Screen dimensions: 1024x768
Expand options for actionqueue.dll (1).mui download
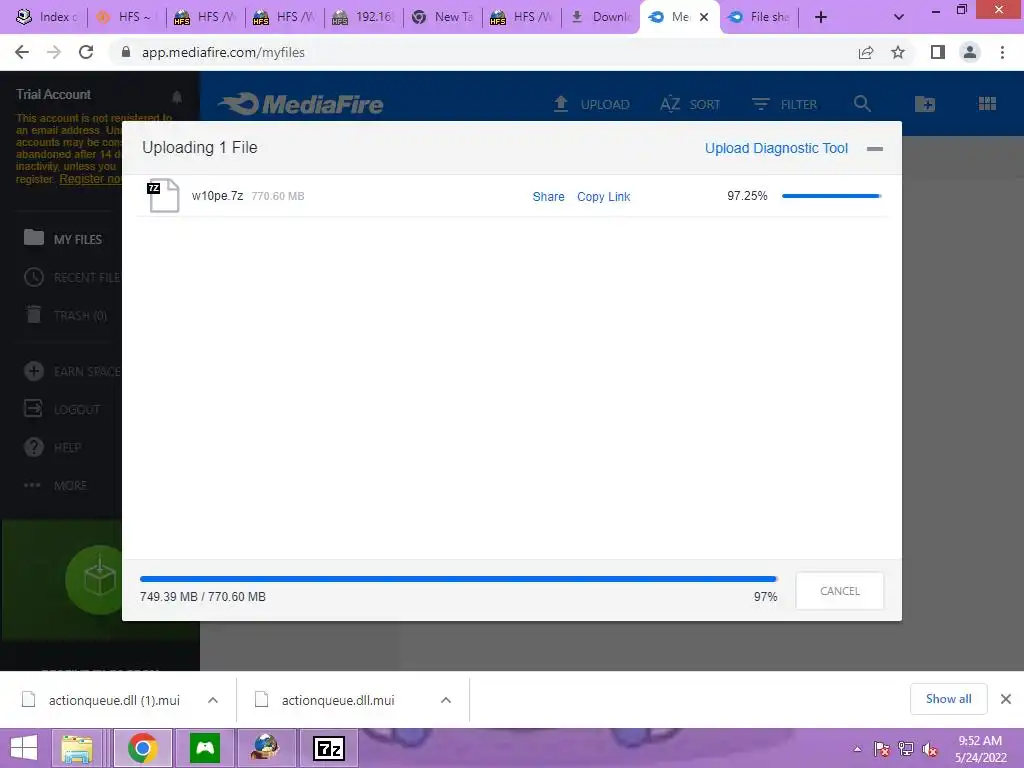pos(213,700)
